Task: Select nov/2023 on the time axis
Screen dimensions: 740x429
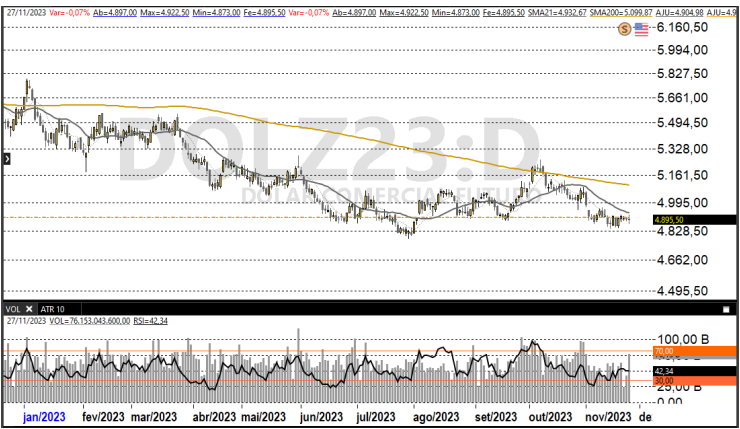Action: [x=608, y=417]
